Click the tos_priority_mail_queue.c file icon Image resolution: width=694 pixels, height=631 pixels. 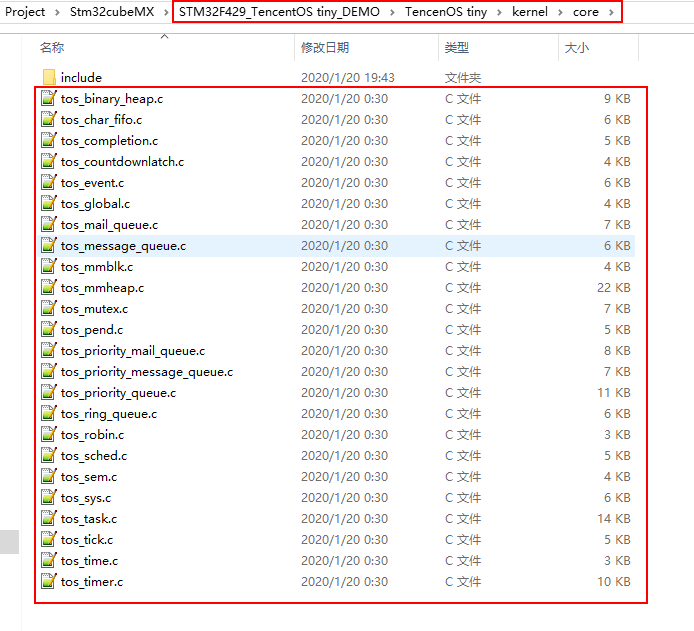(49, 350)
